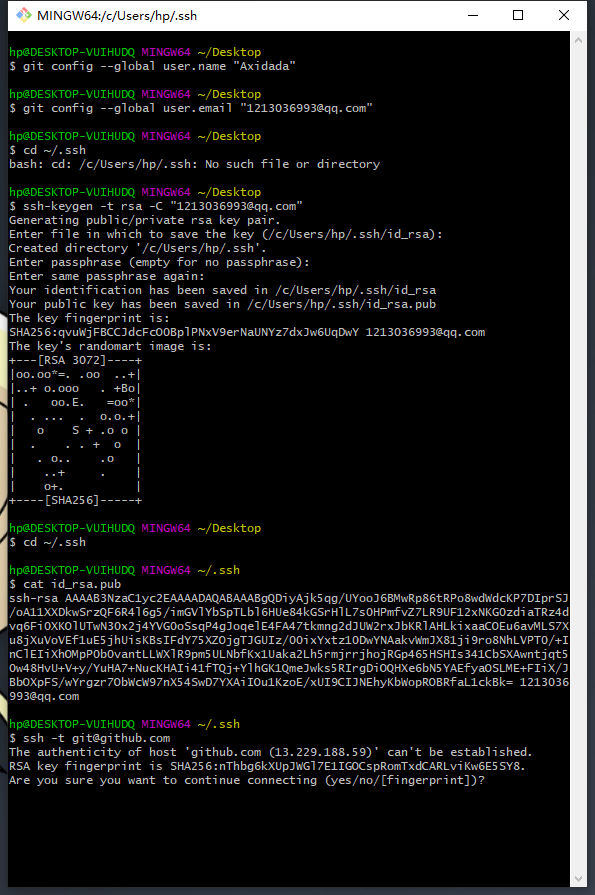
Task: Click the user.name "Axidada" config command
Action: [152, 66]
